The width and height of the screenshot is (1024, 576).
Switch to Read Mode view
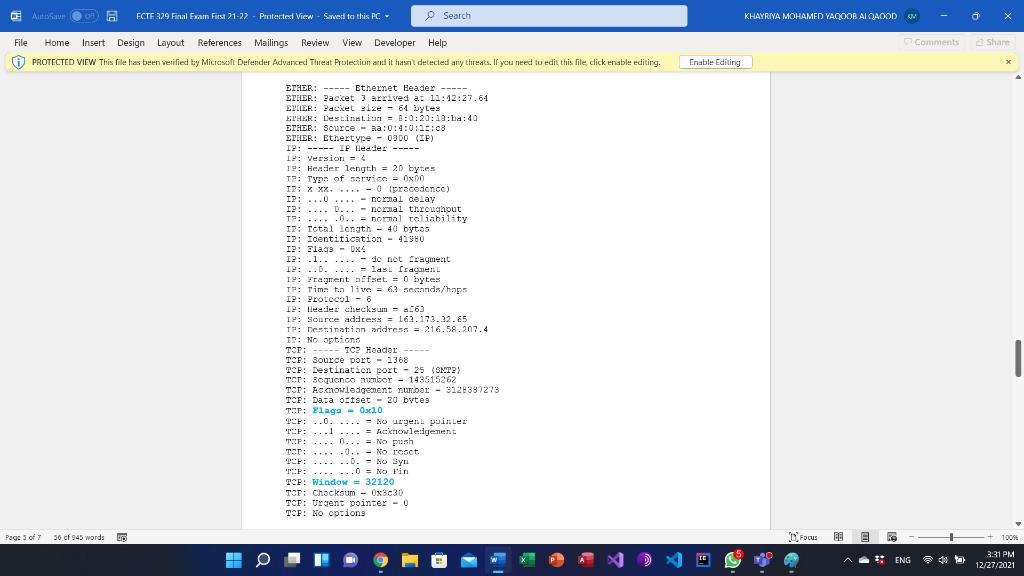pos(838,537)
